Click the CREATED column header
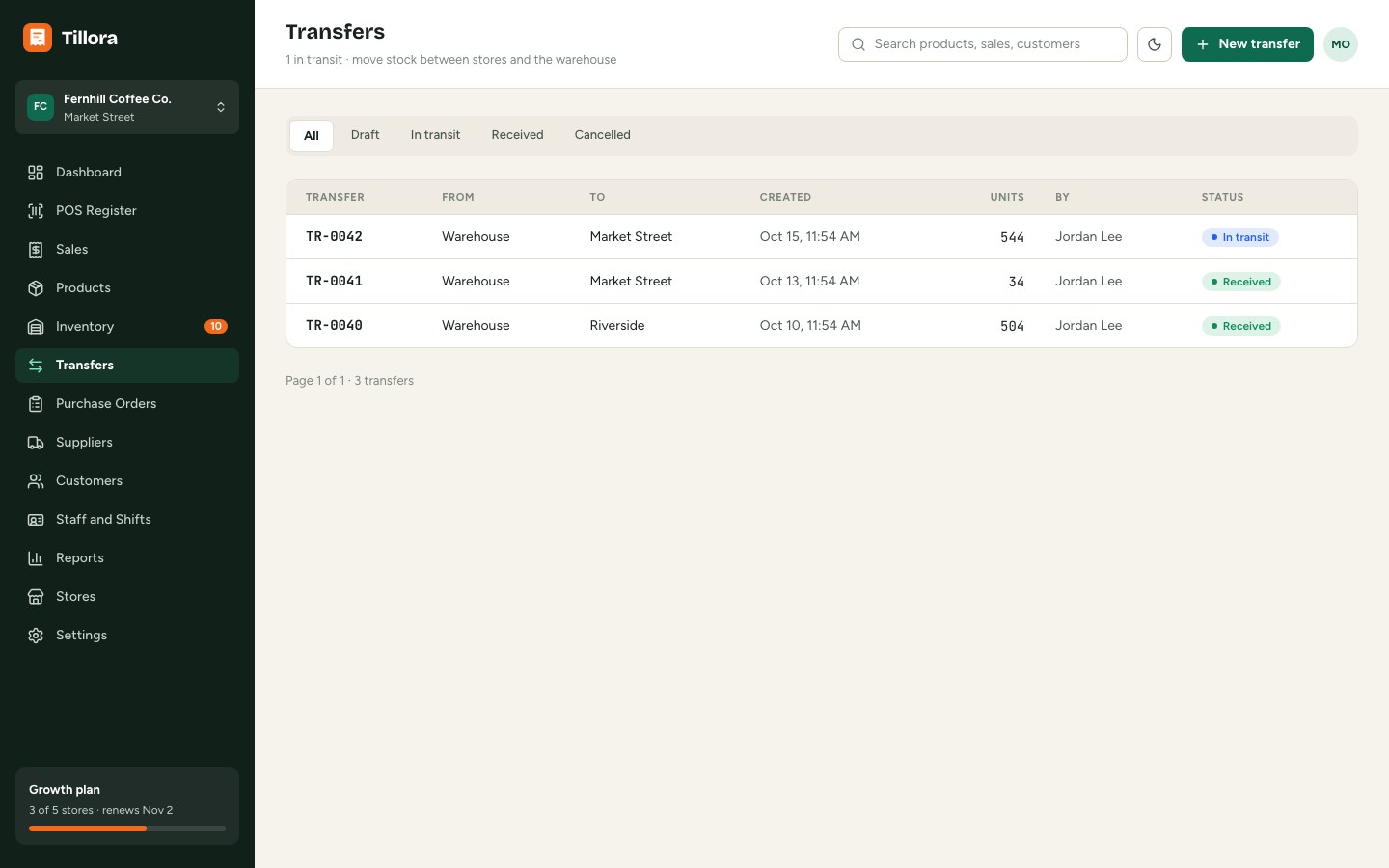 (x=785, y=198)
